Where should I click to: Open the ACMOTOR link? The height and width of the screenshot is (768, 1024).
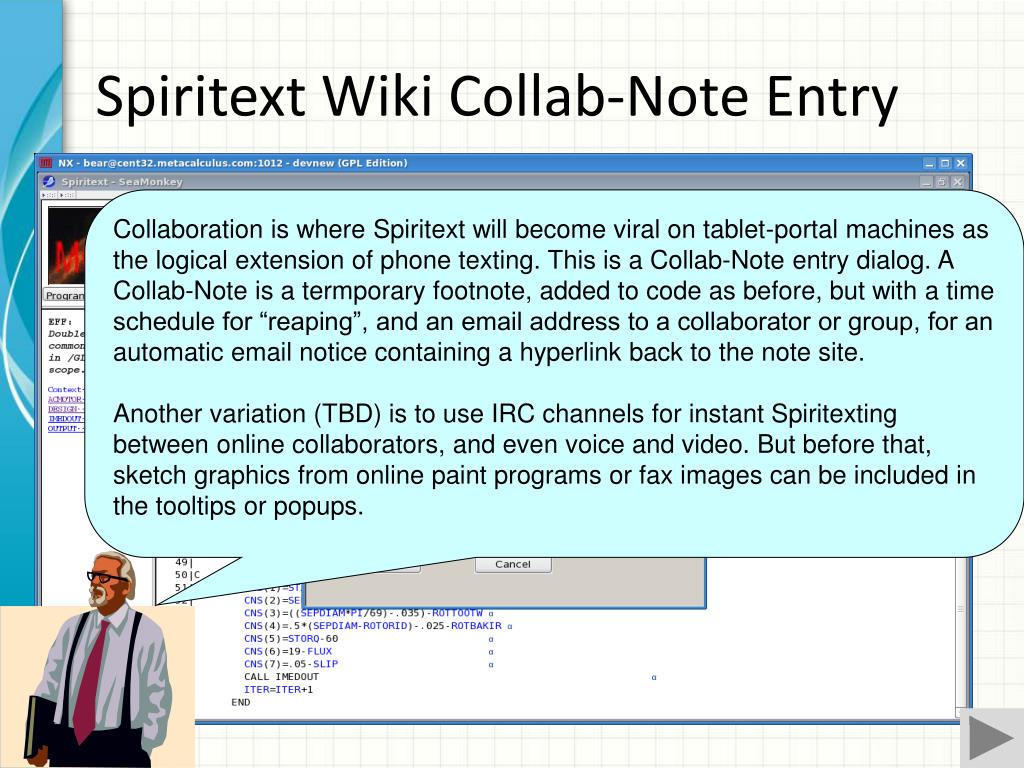[x=65, y=399]
